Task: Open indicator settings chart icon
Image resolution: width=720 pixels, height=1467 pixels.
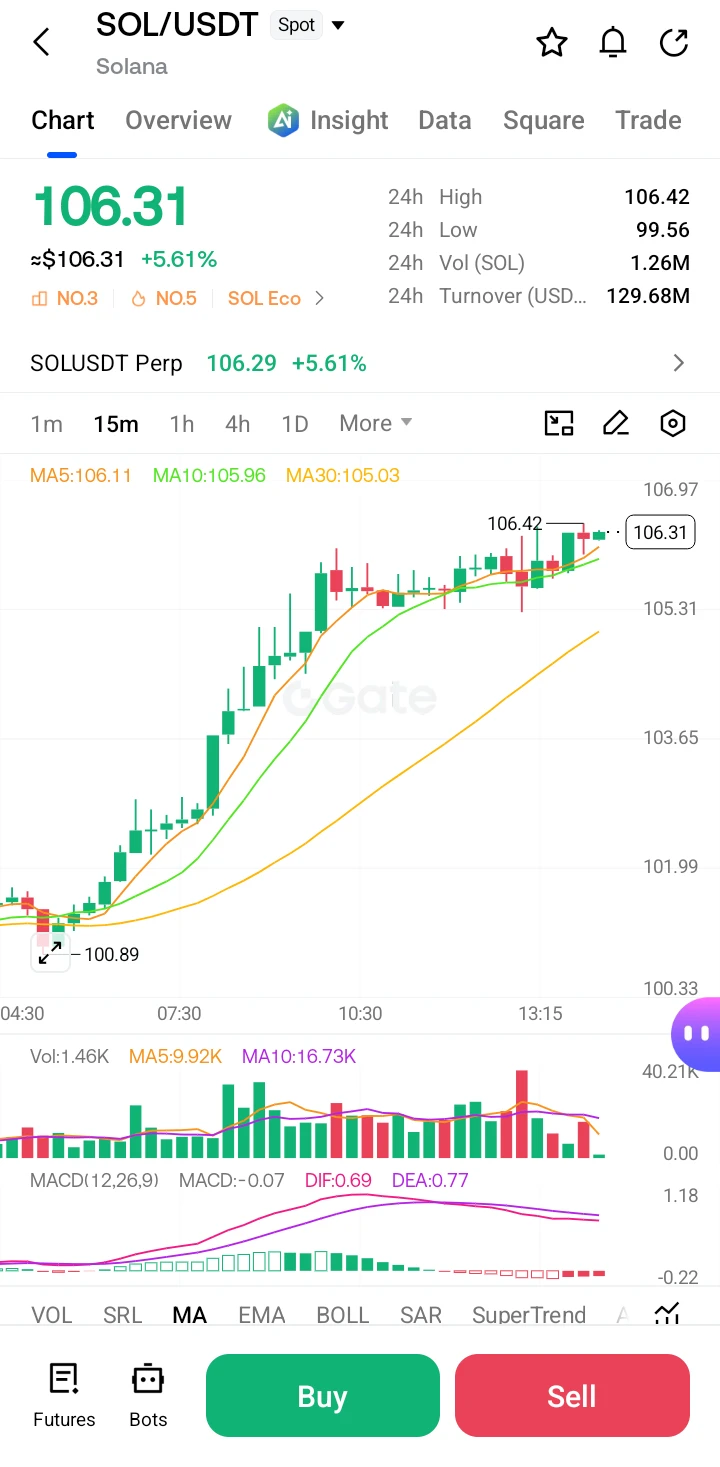Action: click(x=667, y=1314)
